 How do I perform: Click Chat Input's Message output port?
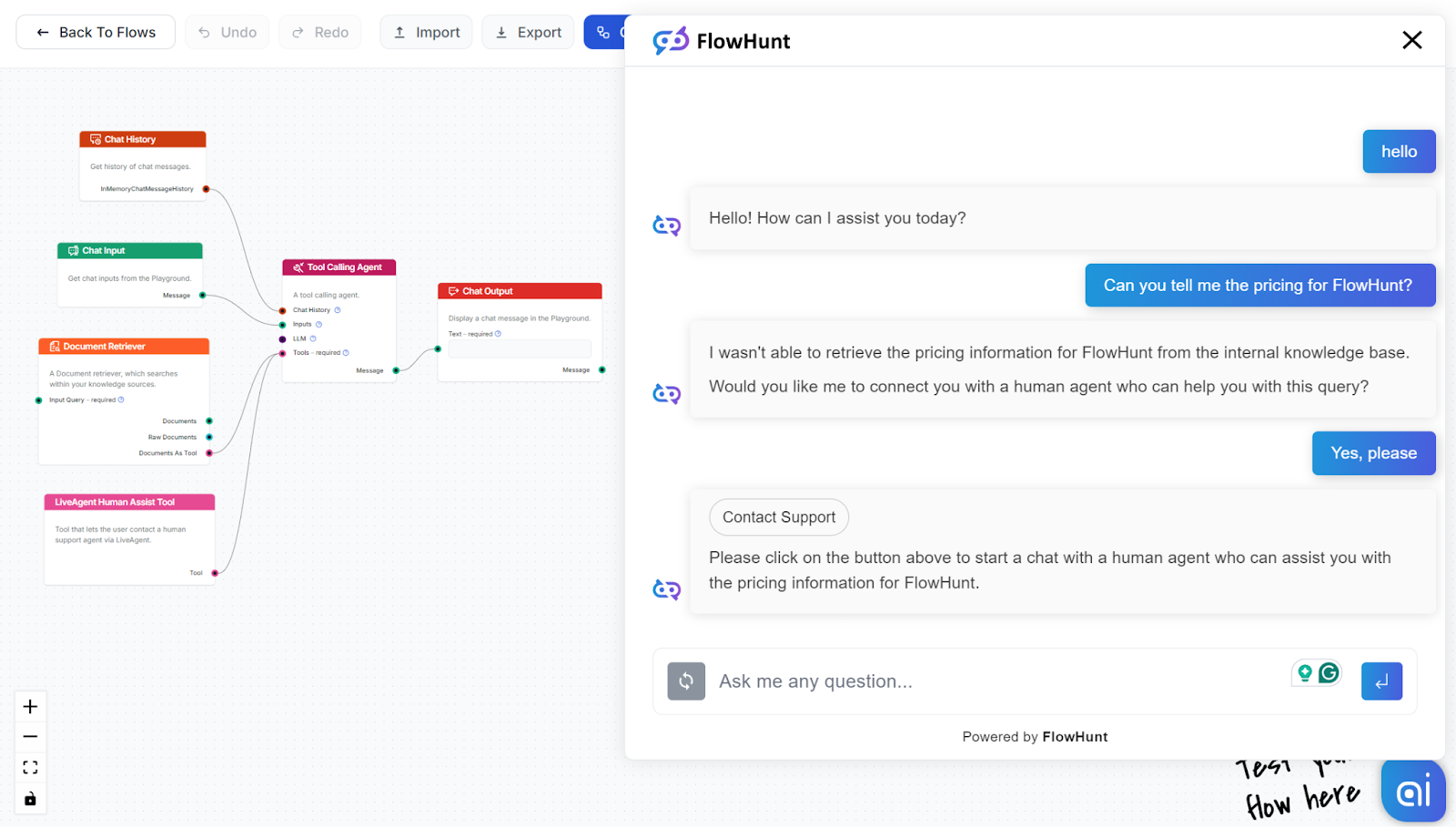tap(202, 296)
